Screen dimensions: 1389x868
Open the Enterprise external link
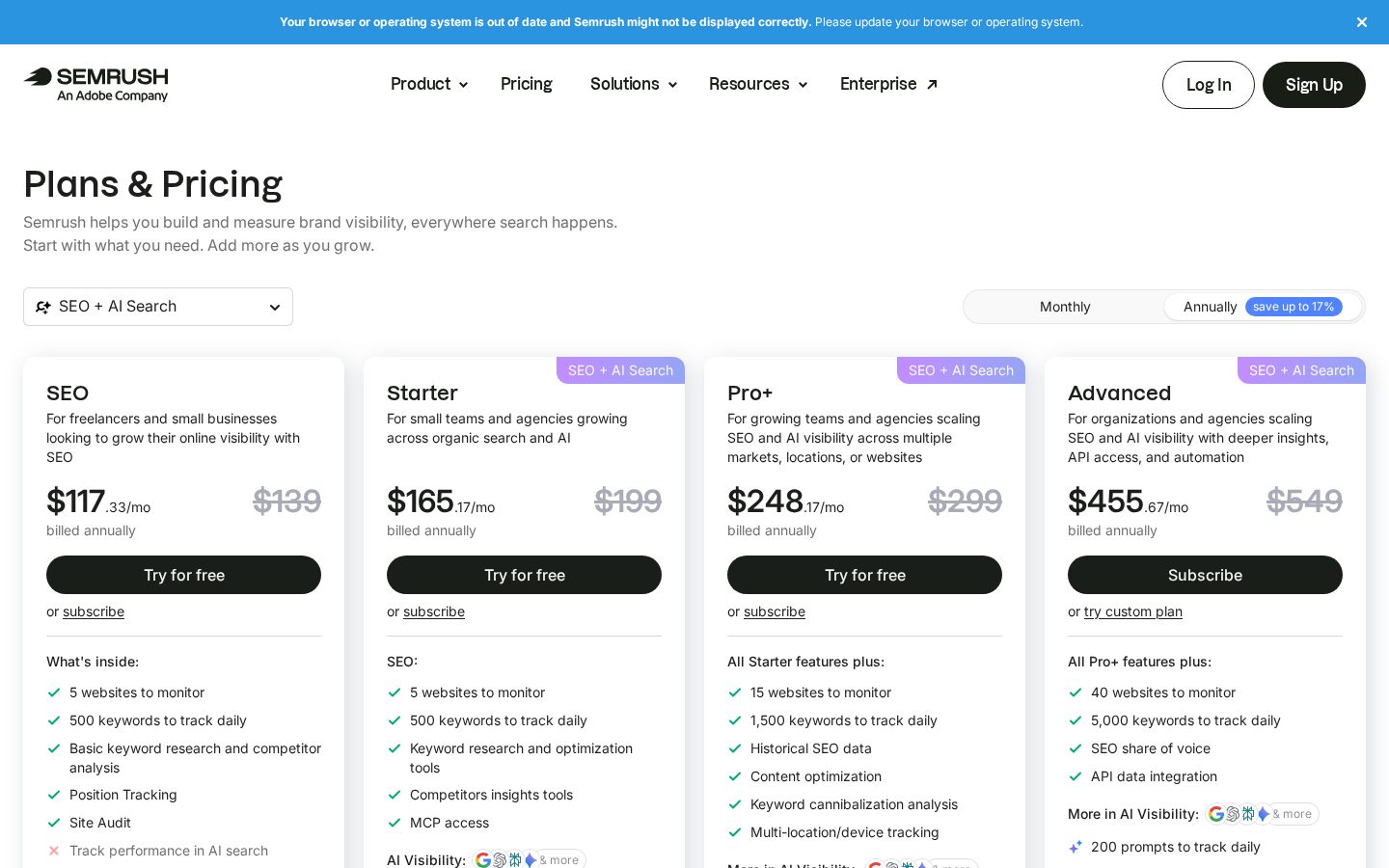pyautogui.click(x=888, y=84)
